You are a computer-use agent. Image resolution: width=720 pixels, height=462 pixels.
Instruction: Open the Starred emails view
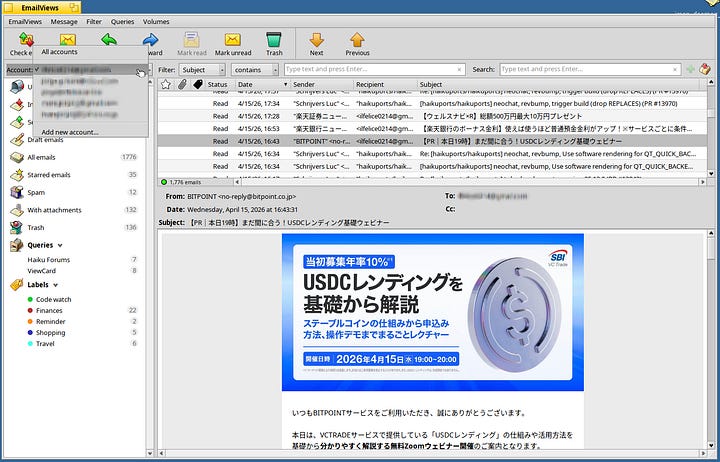[49, 175]
